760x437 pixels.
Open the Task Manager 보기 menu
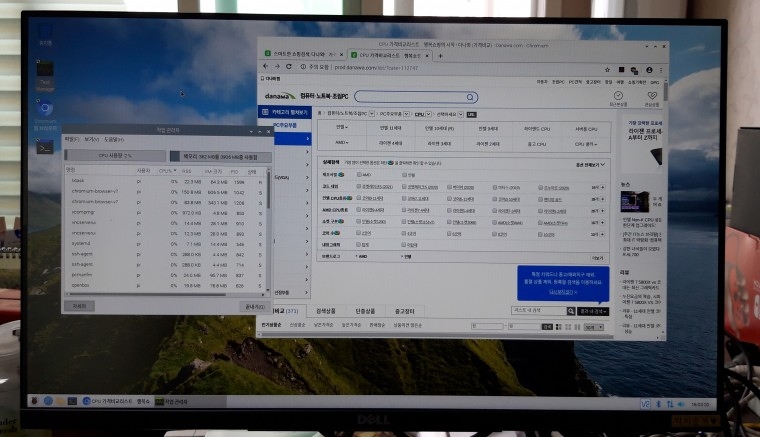[x=91, y=140]
